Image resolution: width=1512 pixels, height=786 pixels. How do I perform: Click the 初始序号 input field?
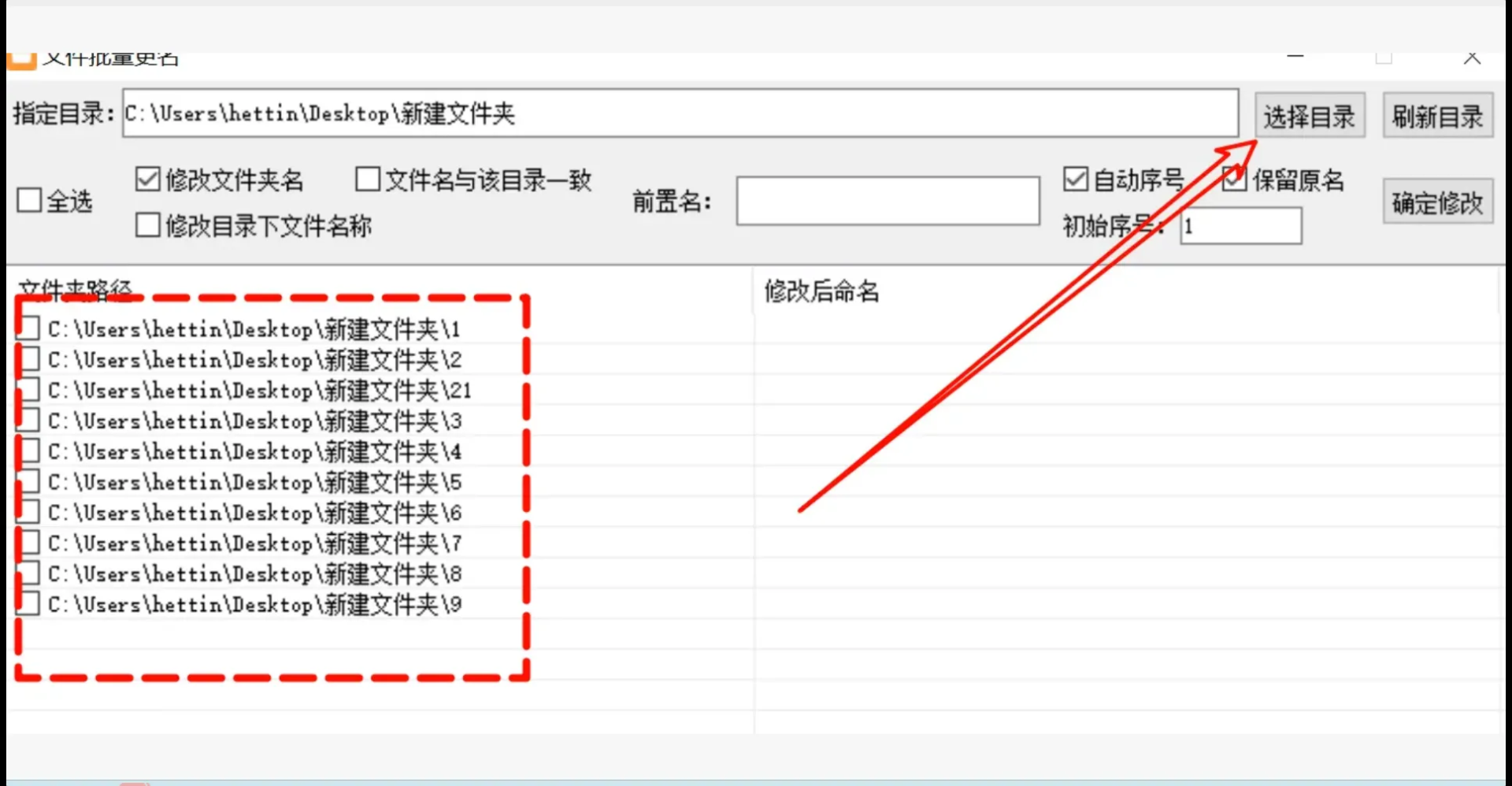[1240, 226]
